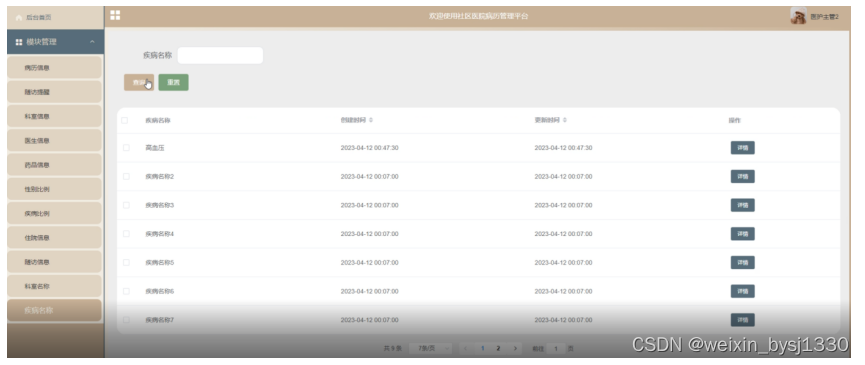This screenshot has width=865, height=365.
Task: Open the 7条/页 page size dropdown
Action: point(430,348)
